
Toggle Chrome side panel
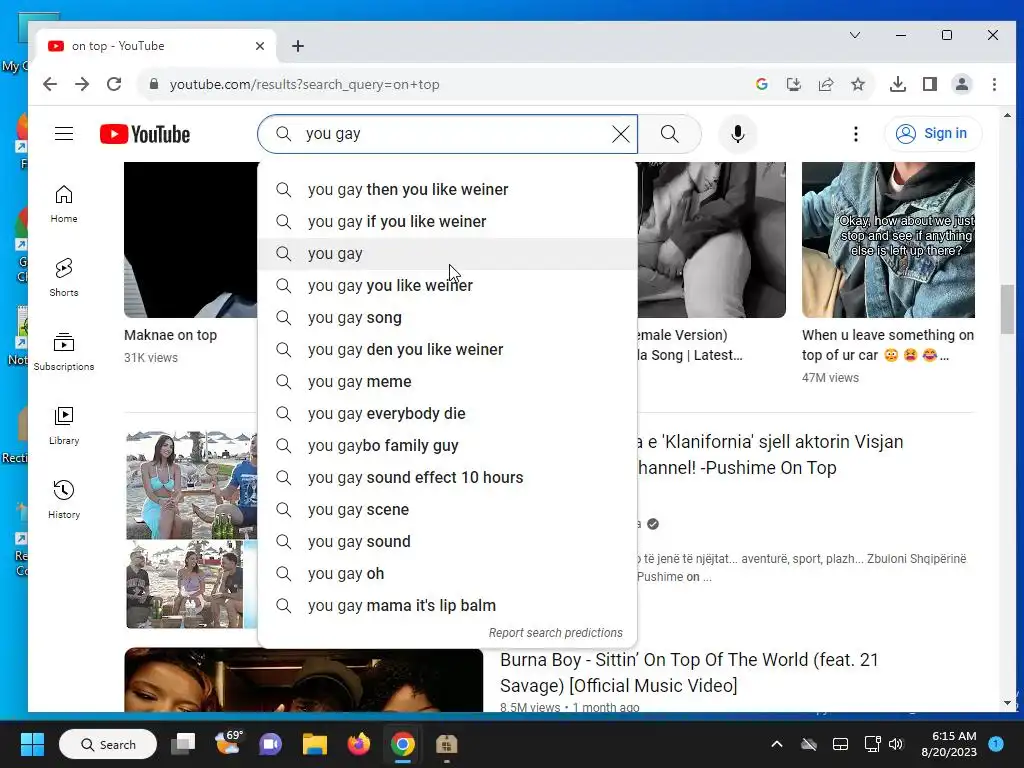(930, 84)
